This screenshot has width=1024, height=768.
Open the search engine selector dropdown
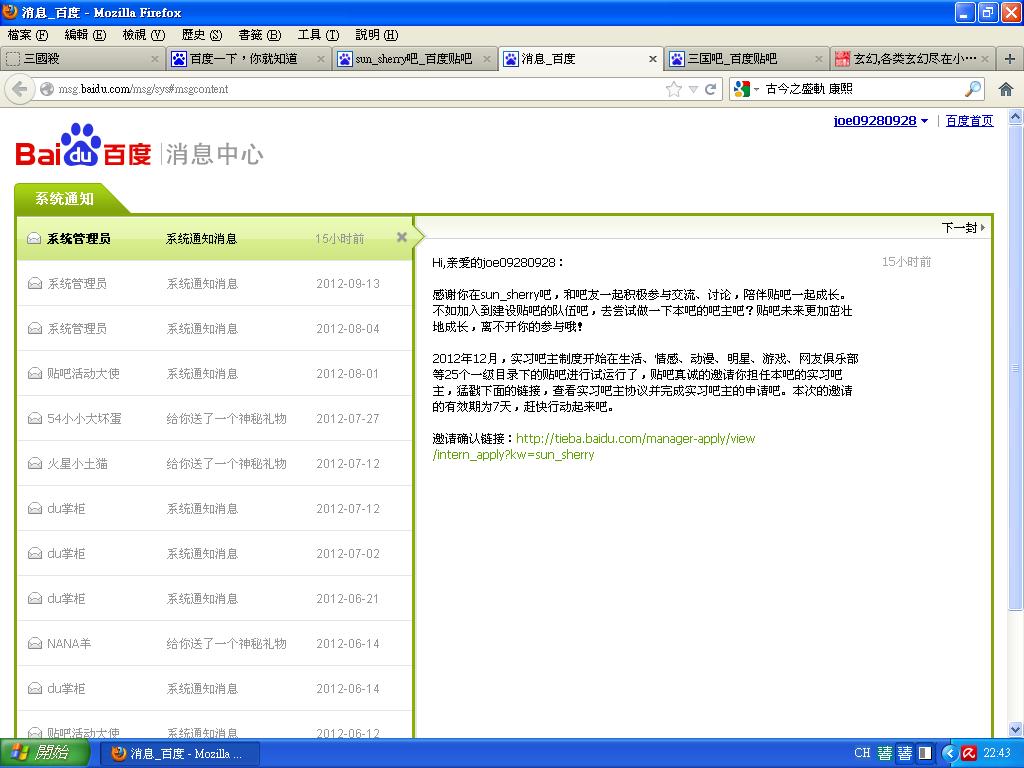[746, 89]
